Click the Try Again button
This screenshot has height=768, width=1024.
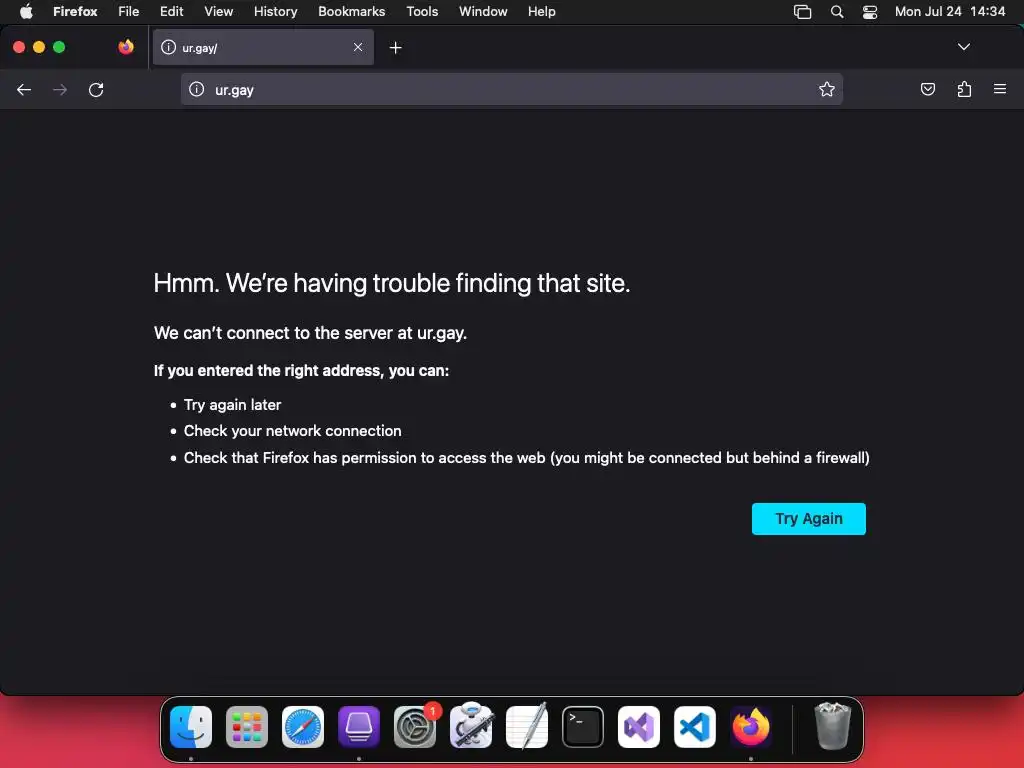point(808,519)
